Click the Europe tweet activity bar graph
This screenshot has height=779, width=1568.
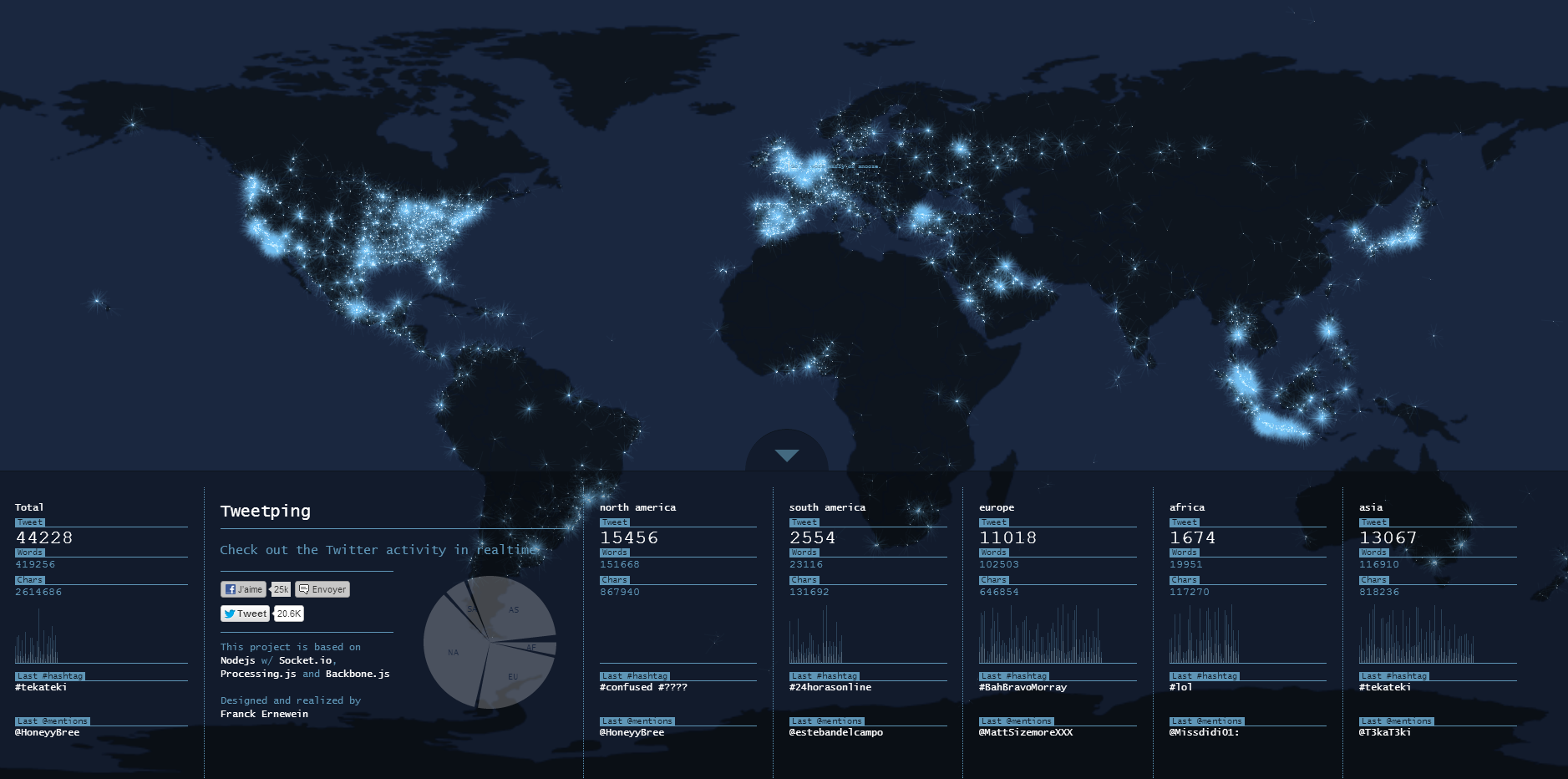point(1040,637)
